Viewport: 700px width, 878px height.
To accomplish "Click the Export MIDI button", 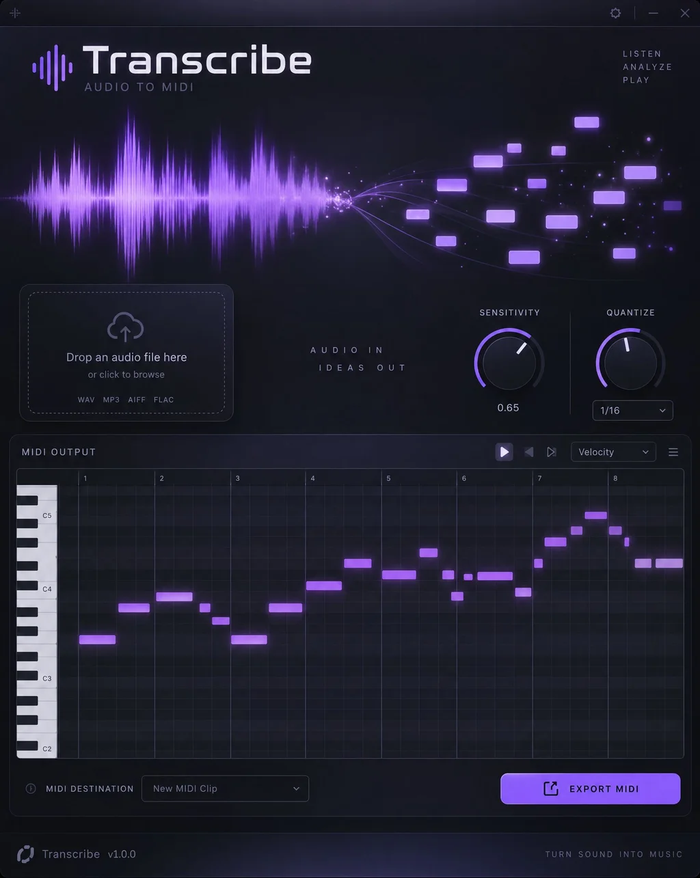I will 590,788.
